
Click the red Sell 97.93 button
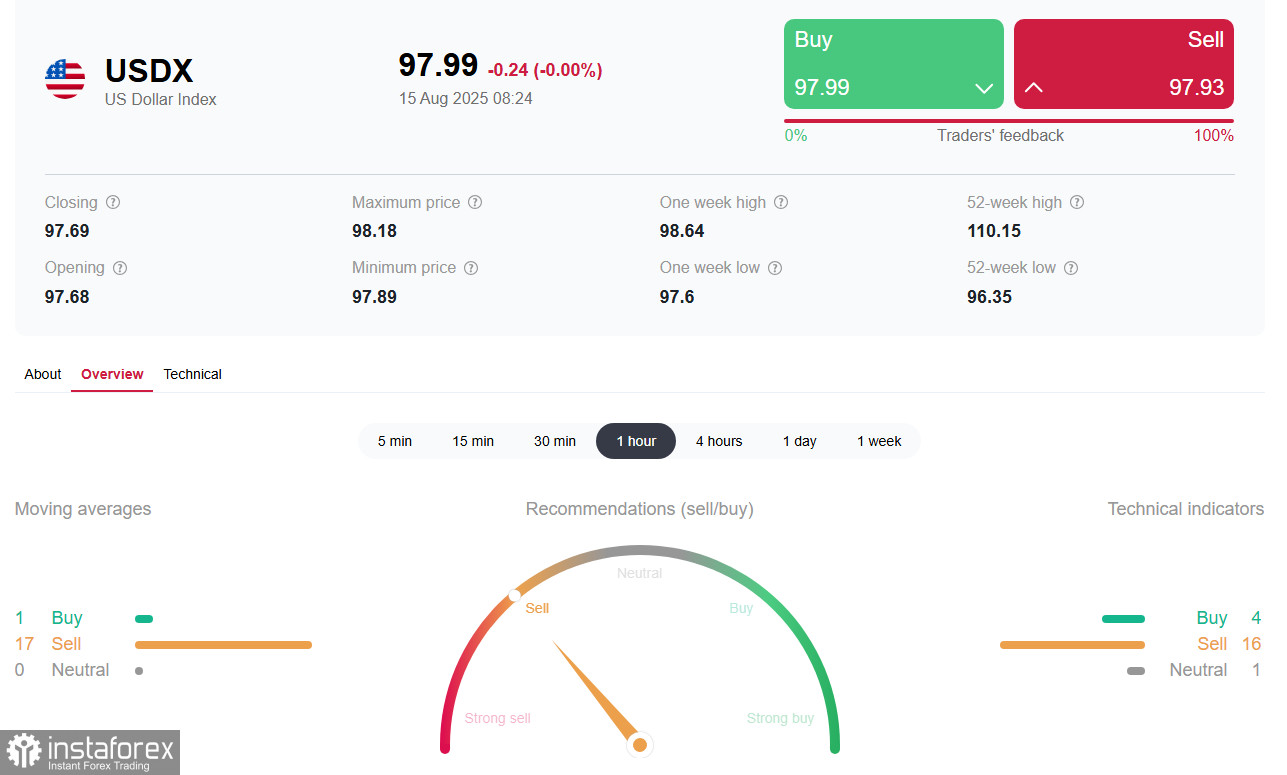click(x=1124, y=64)
